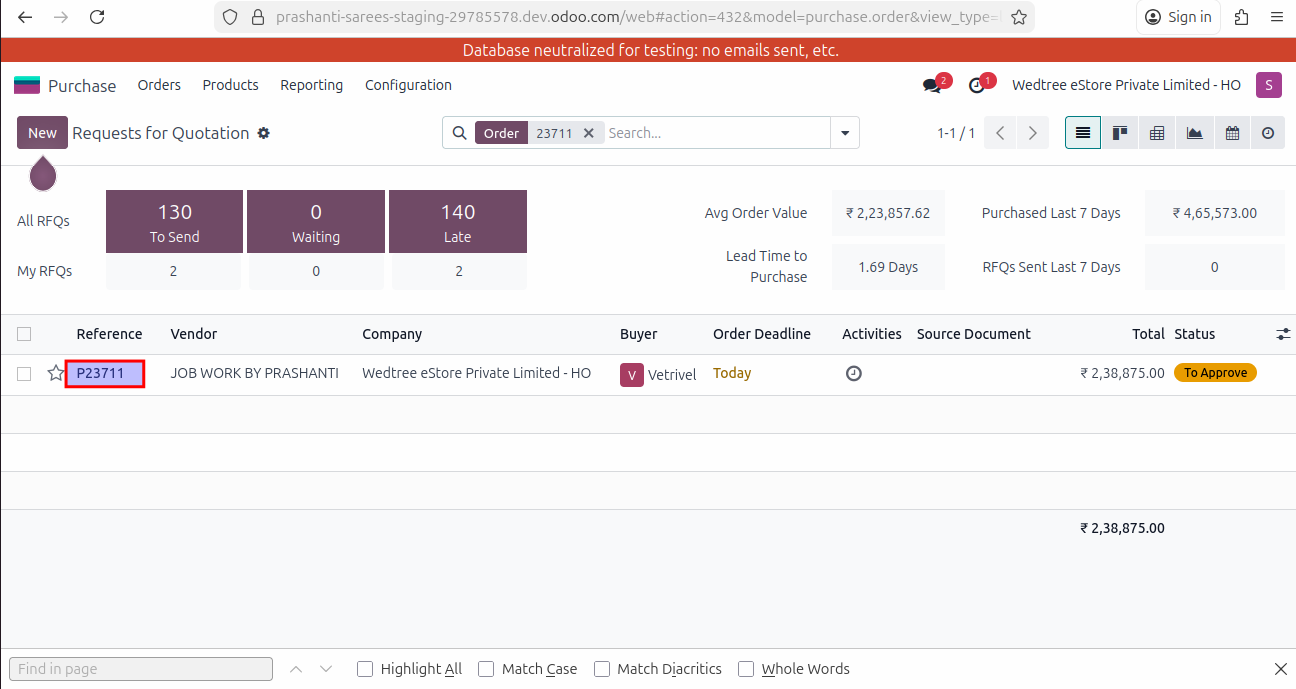
Task: Enable Whole Words option
Action: 746,669
